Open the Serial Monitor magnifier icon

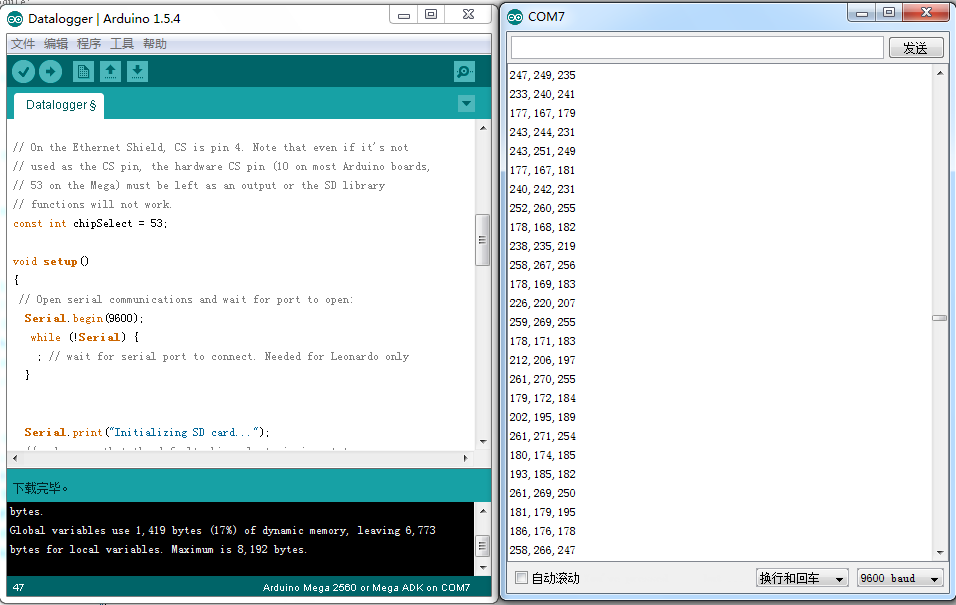pyautogui.click(x=465, y=72)
